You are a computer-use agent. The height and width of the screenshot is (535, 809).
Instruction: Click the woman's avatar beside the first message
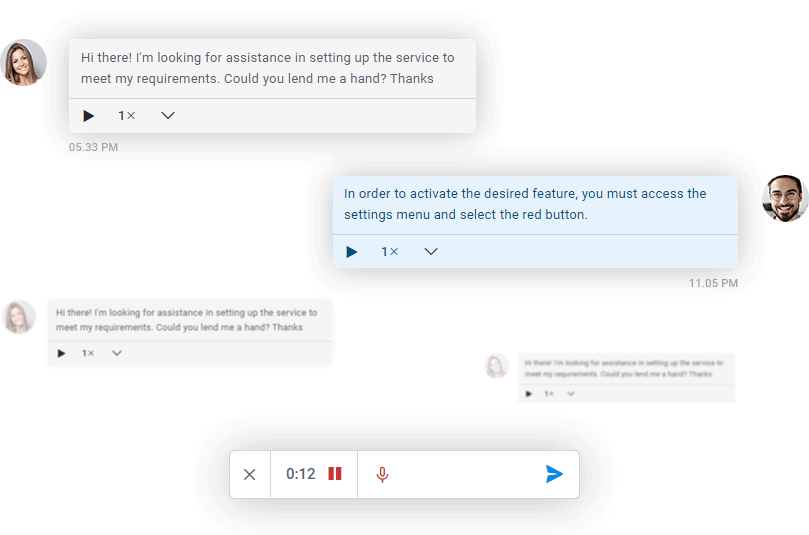coord(24,63)
